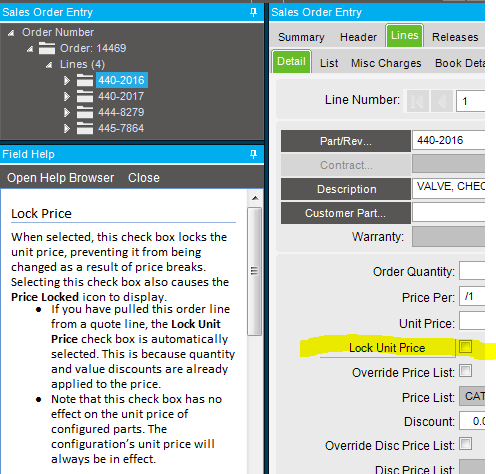The width and height of the screenshot is (496, 474).
Task: Click the Part/Rev... button
Action: tap(346, 141)
